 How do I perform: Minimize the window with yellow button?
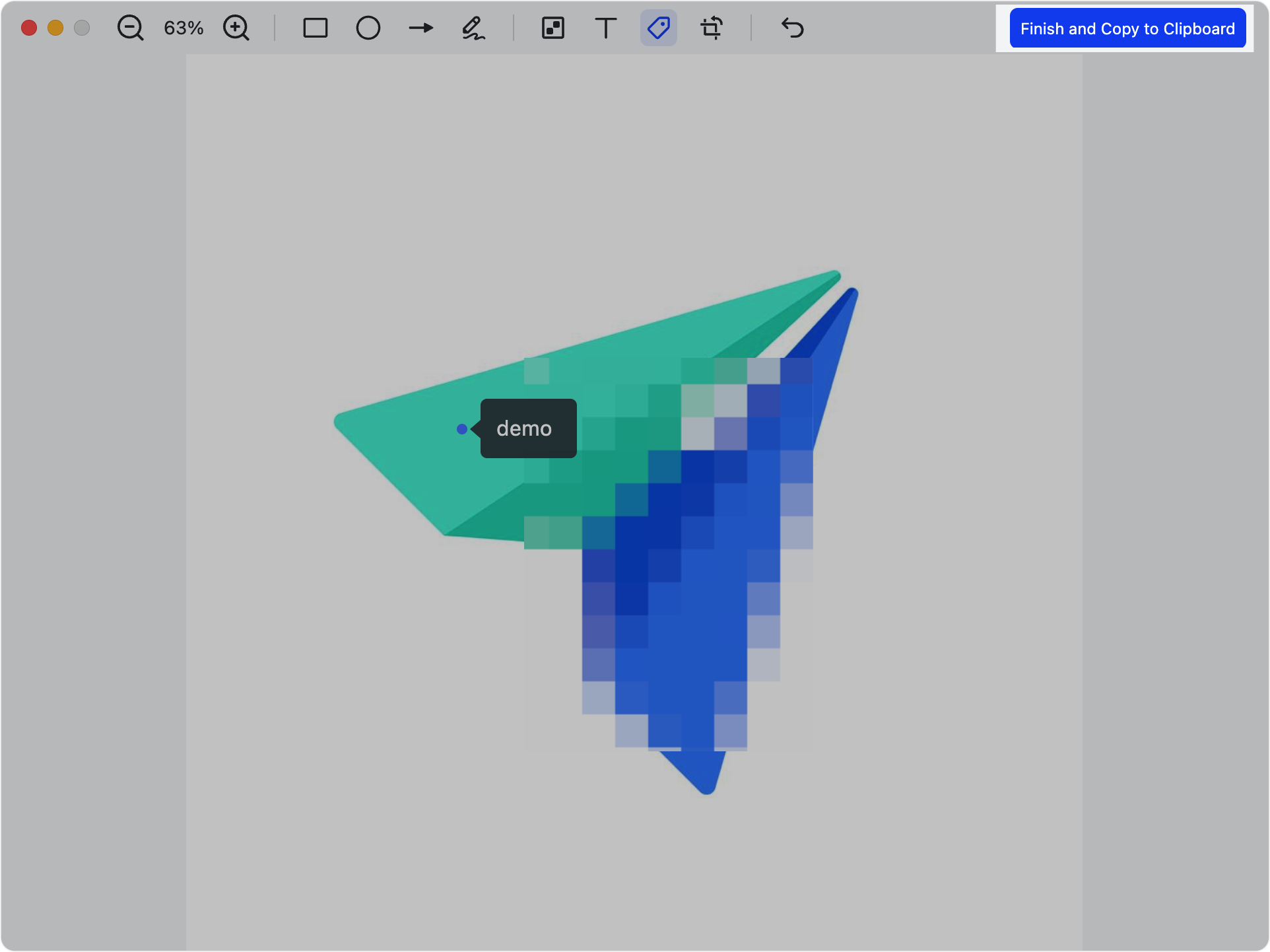click(x=55, y=28)
